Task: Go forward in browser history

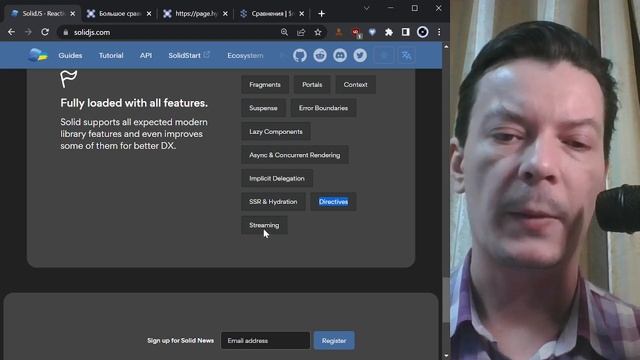Action: [x=28, y=32]
